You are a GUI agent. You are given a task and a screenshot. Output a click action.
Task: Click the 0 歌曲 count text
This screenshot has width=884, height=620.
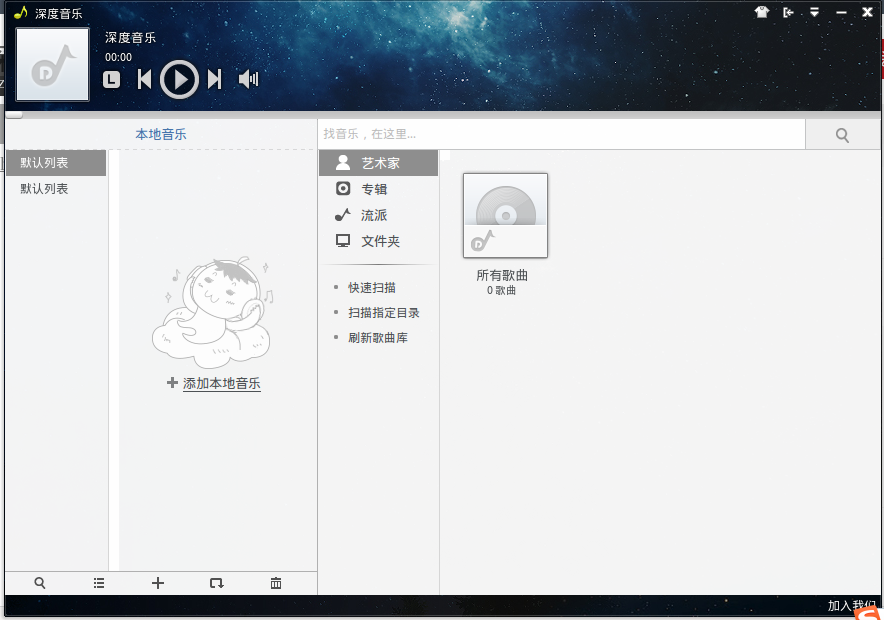501,290
